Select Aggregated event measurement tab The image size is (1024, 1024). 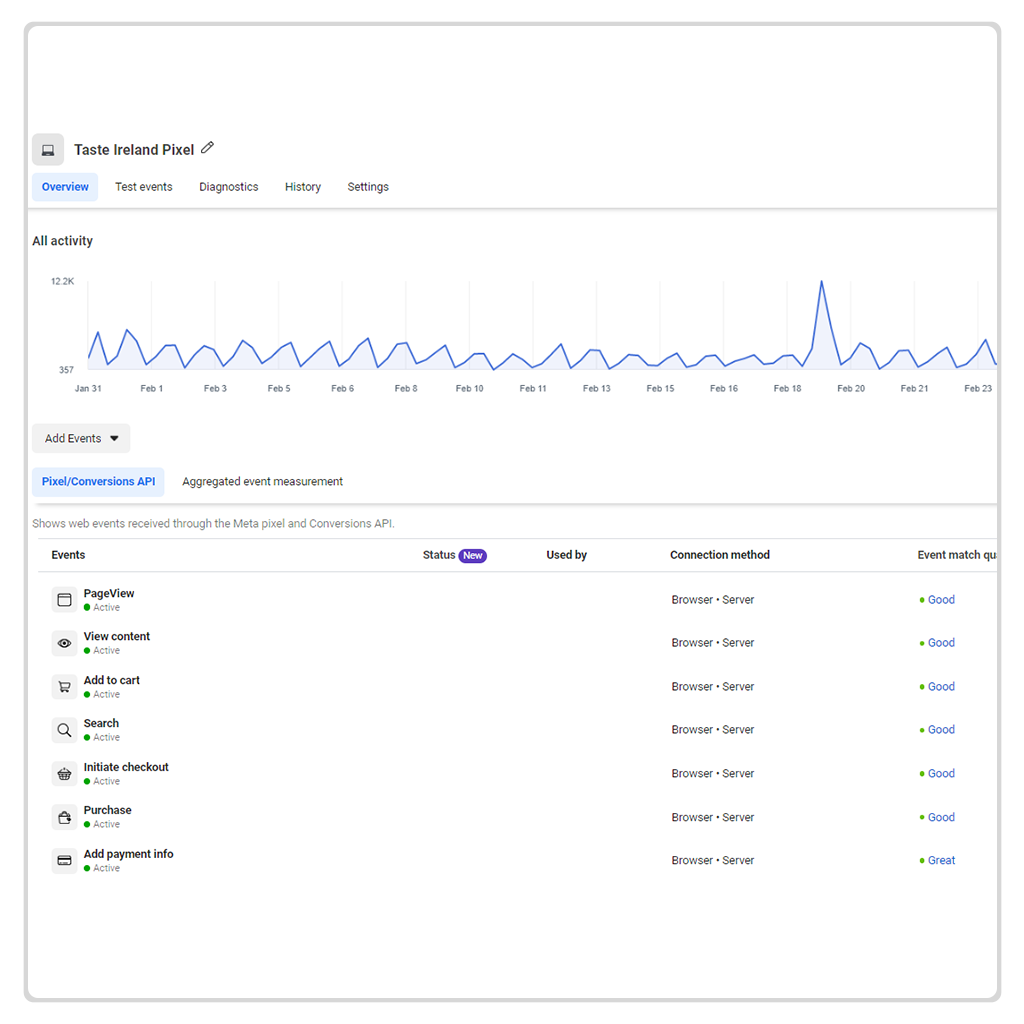click(x=262, y=481)
